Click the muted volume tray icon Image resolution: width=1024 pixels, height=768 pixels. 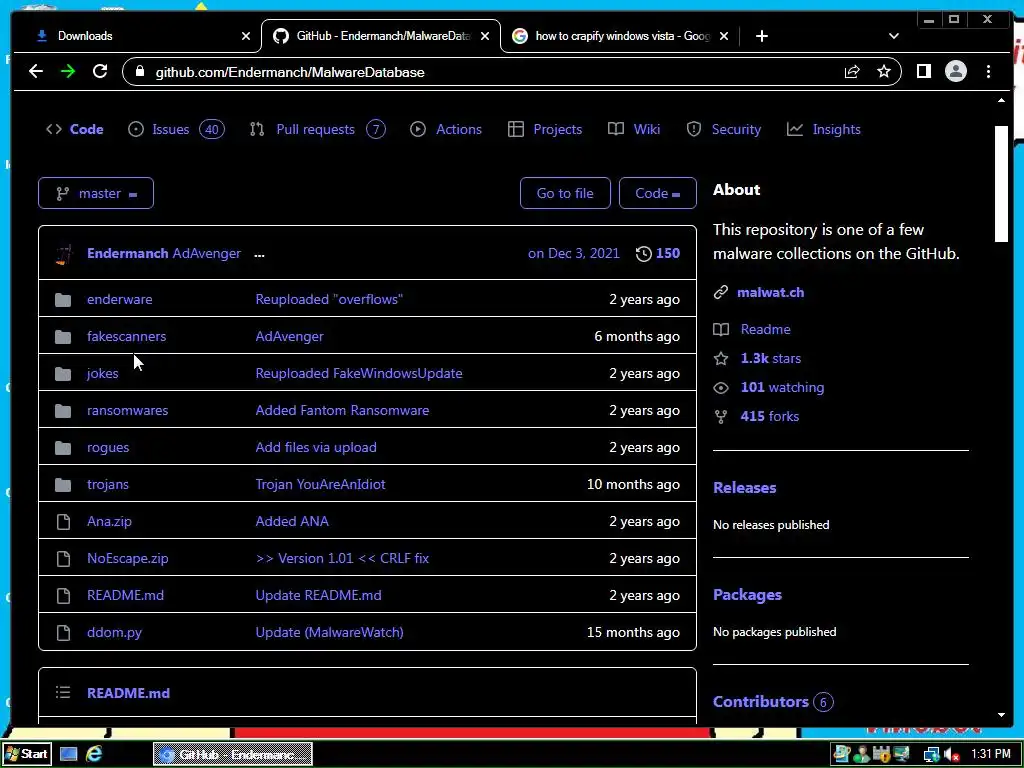click(x=952, y=755)
